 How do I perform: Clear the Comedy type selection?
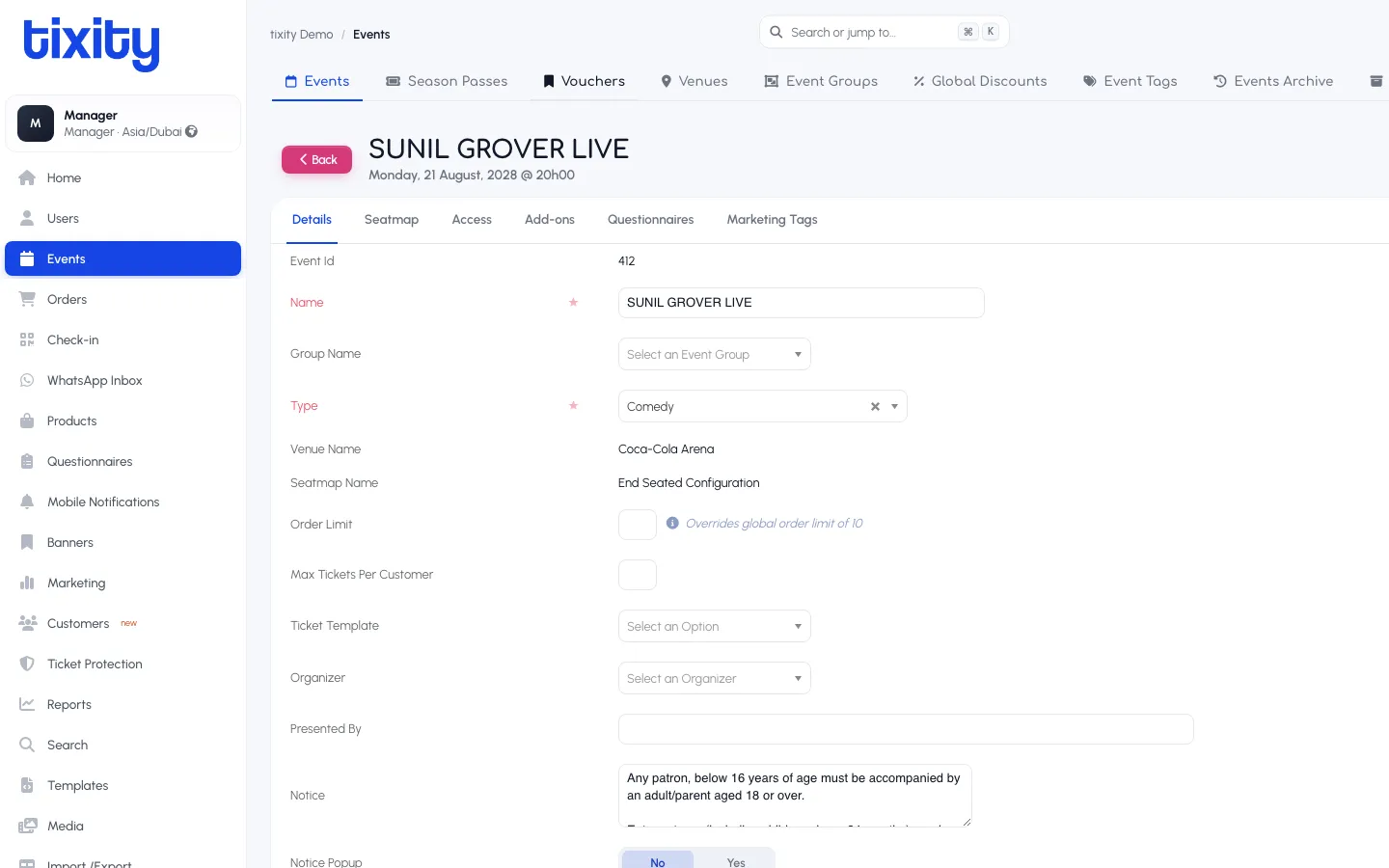point(875,406)
